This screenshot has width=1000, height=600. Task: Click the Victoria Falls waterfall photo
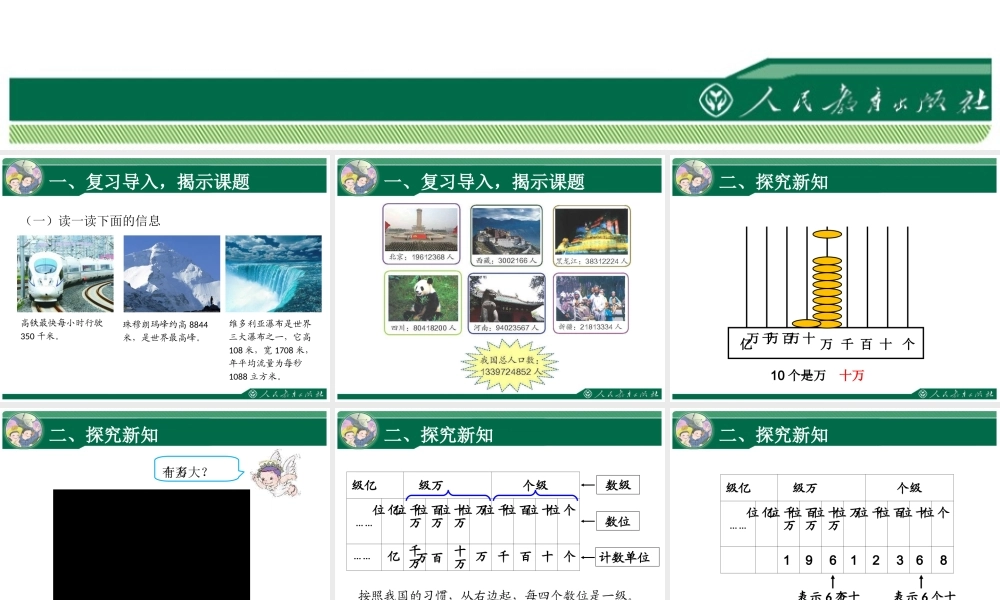point(274,274)
